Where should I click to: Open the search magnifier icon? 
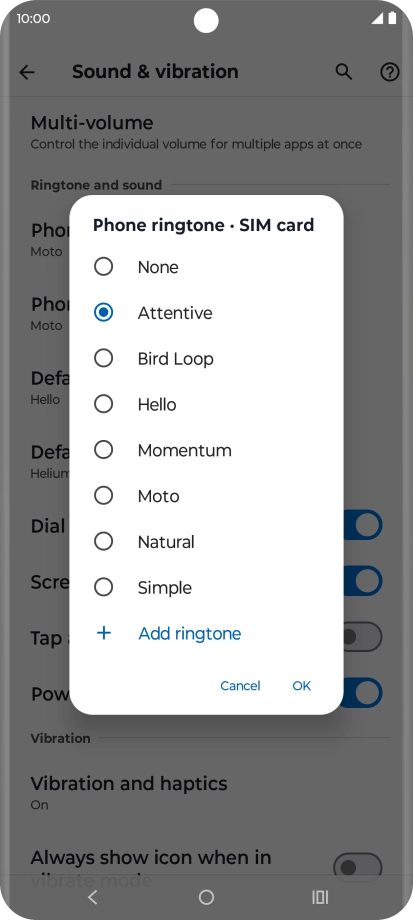coord(344,72)
